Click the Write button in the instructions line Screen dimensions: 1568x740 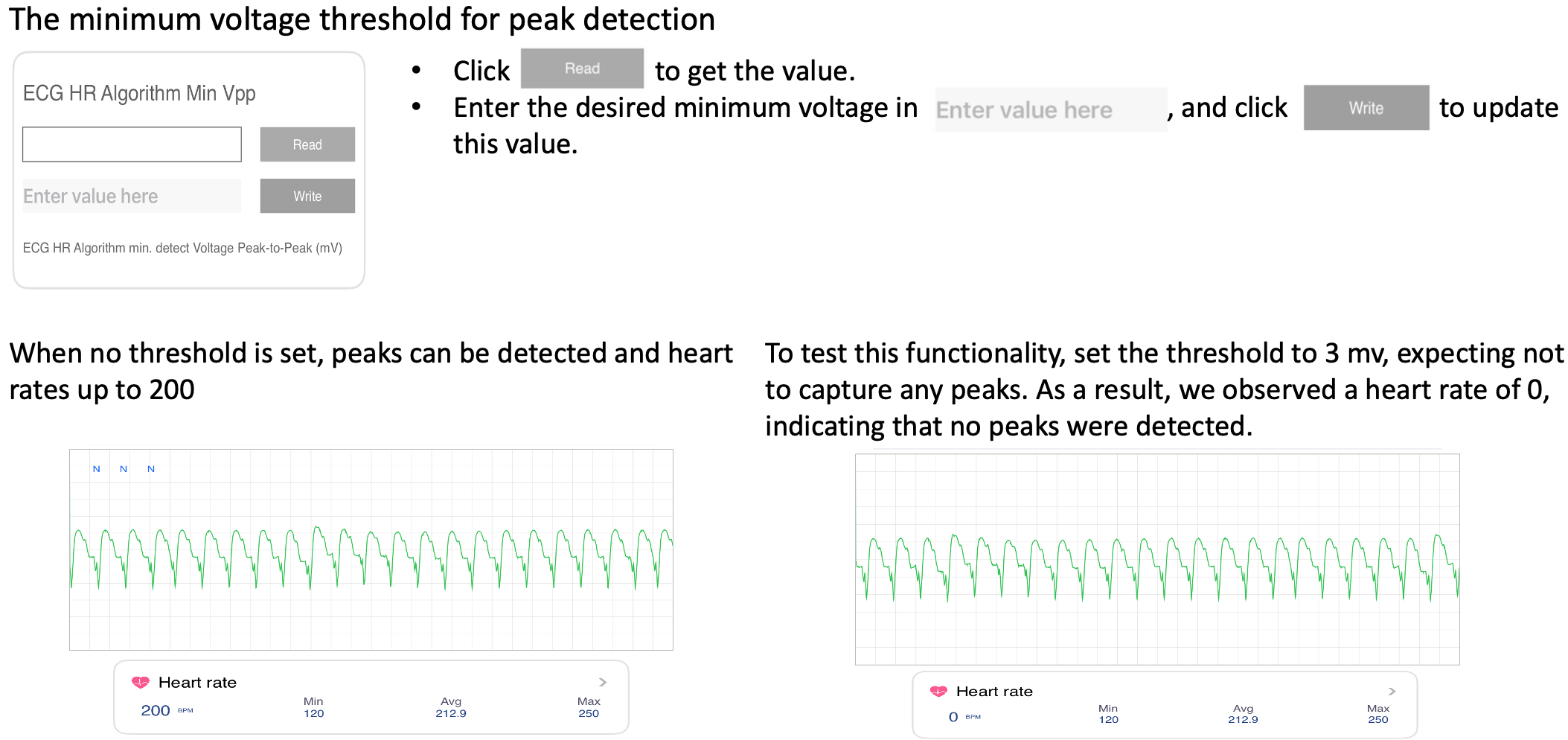click(1366, 108)
